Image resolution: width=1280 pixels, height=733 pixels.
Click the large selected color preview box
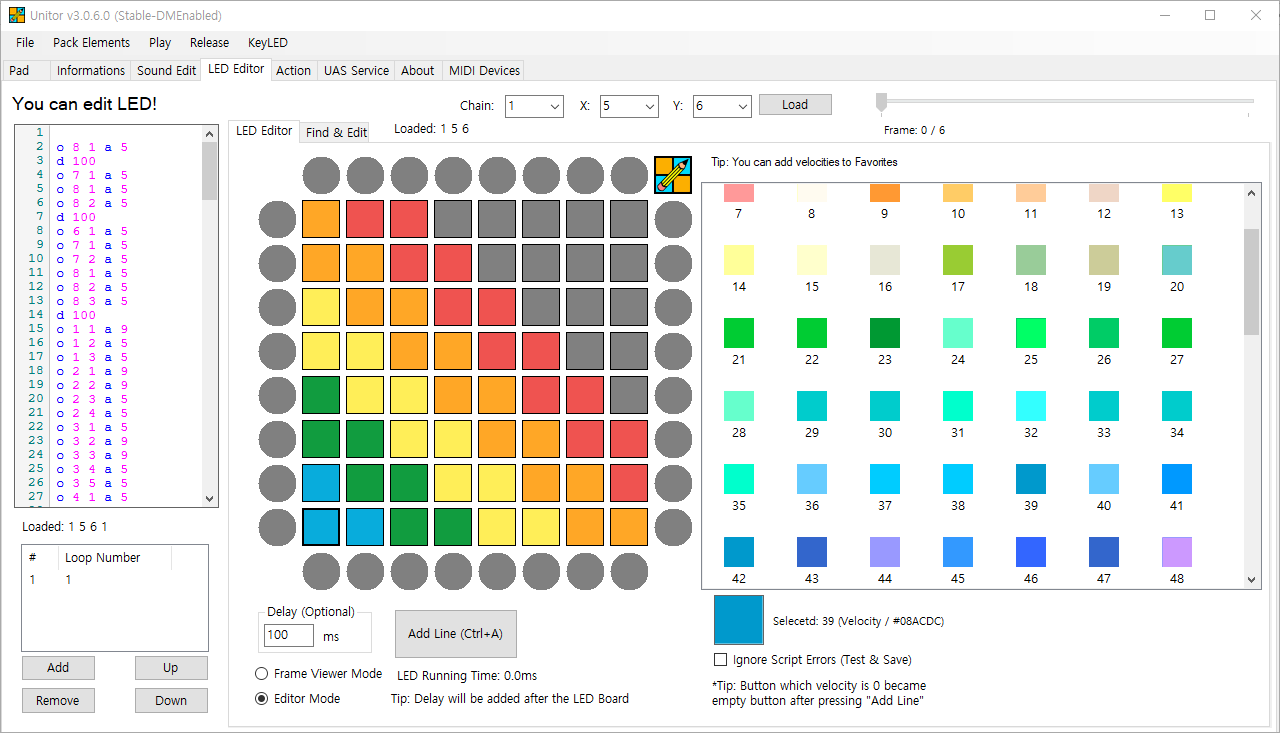(x=739, y=620)
